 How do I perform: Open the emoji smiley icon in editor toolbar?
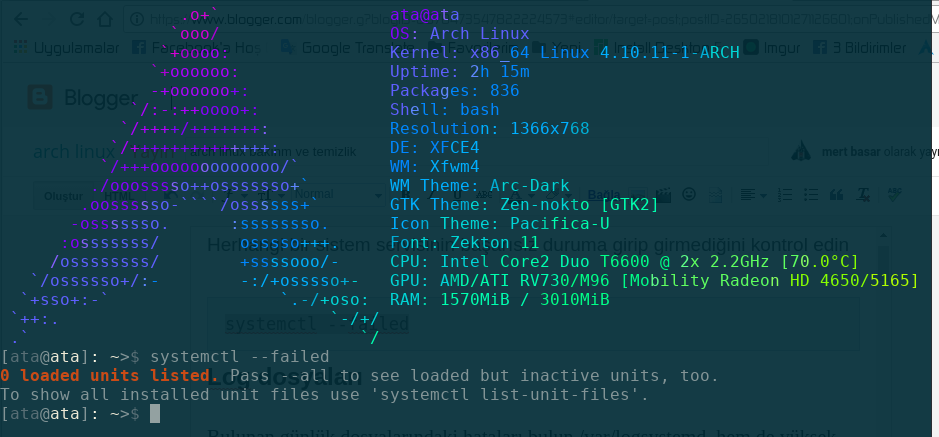click(690, 193)
